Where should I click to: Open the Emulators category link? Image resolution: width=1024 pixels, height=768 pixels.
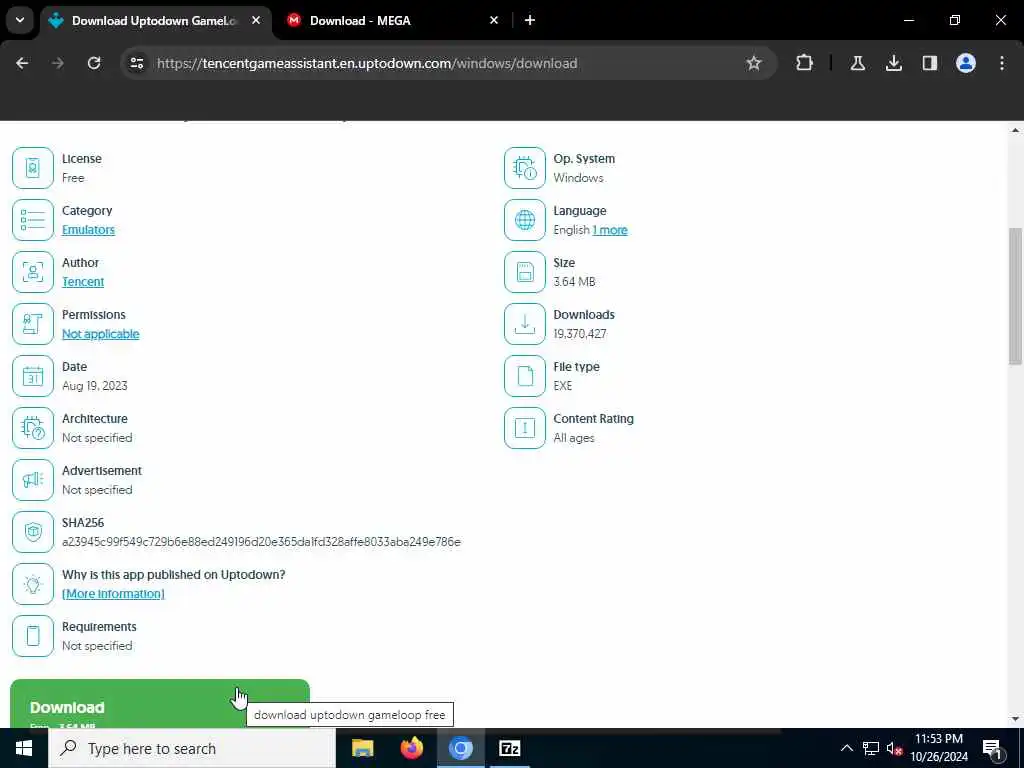88,230
